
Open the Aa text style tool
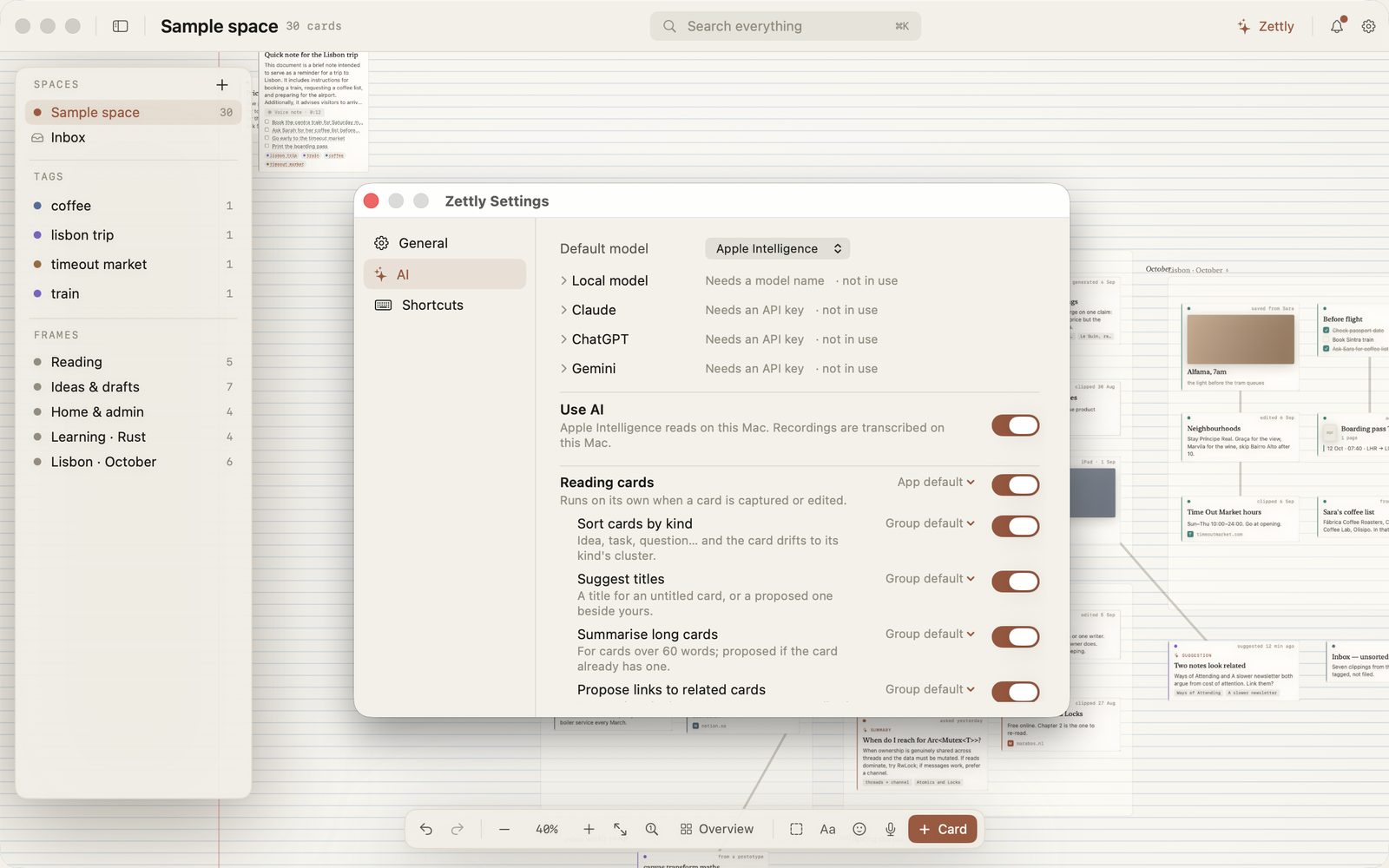click(x=828, y=829)
